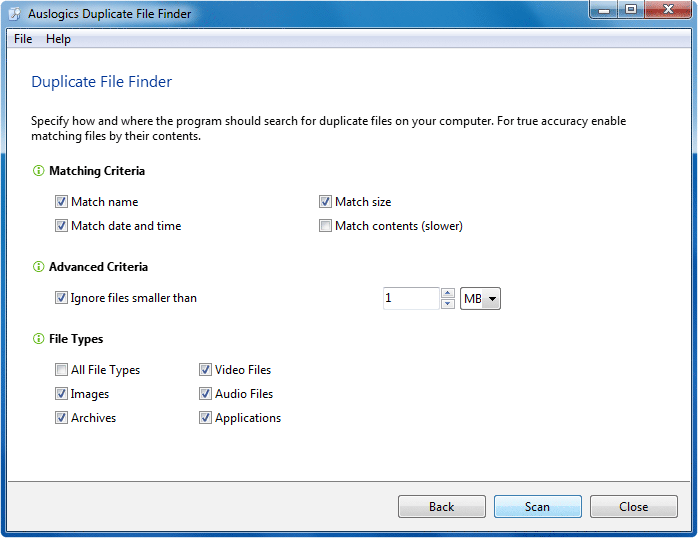Toggle Ignore files smaller than option

(x=62, y=298)
